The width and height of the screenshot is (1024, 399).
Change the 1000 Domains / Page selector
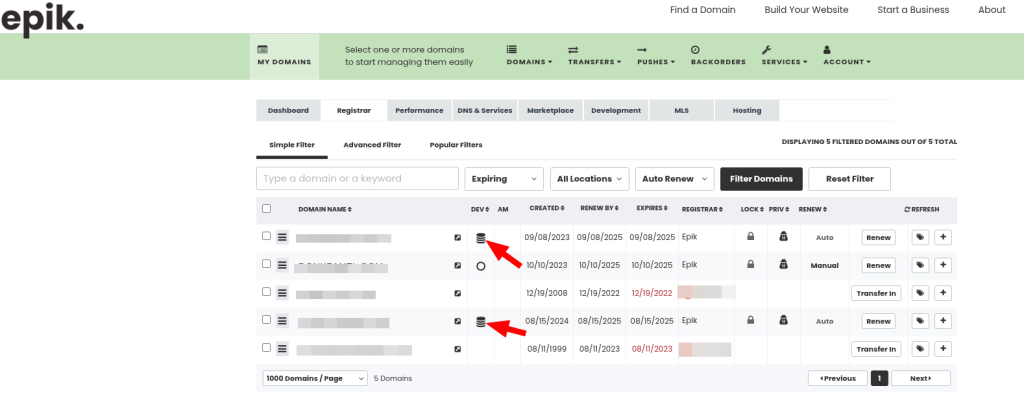click(315, 379)
